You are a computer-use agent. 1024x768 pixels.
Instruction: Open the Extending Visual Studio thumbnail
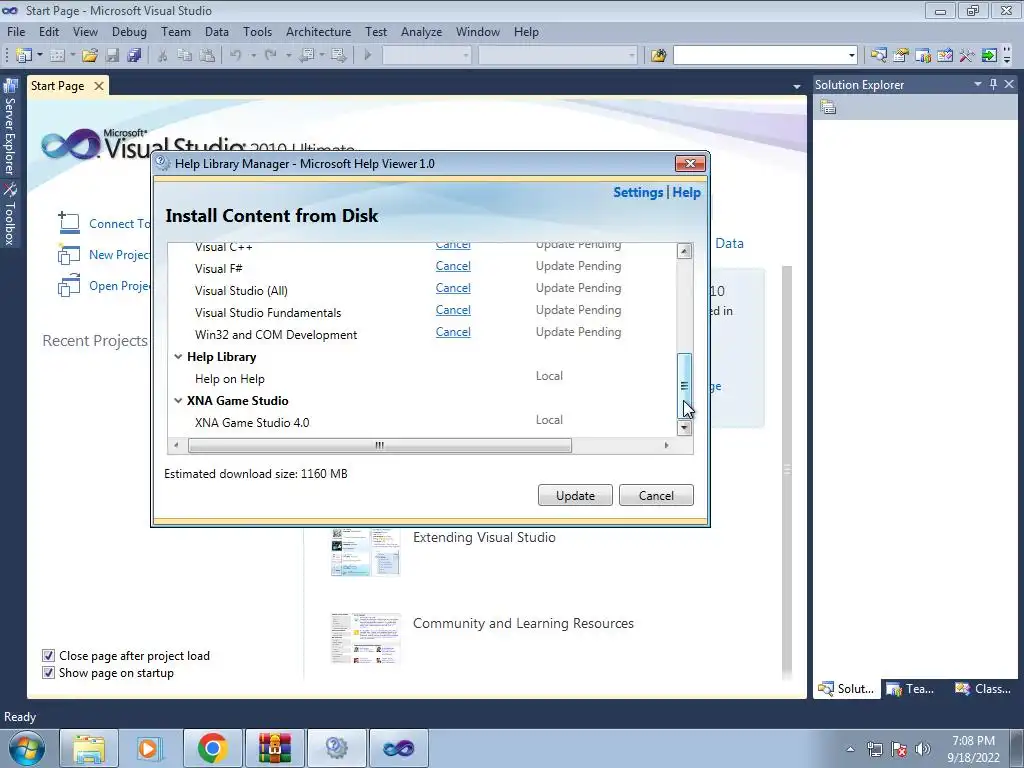click(366, 552)
